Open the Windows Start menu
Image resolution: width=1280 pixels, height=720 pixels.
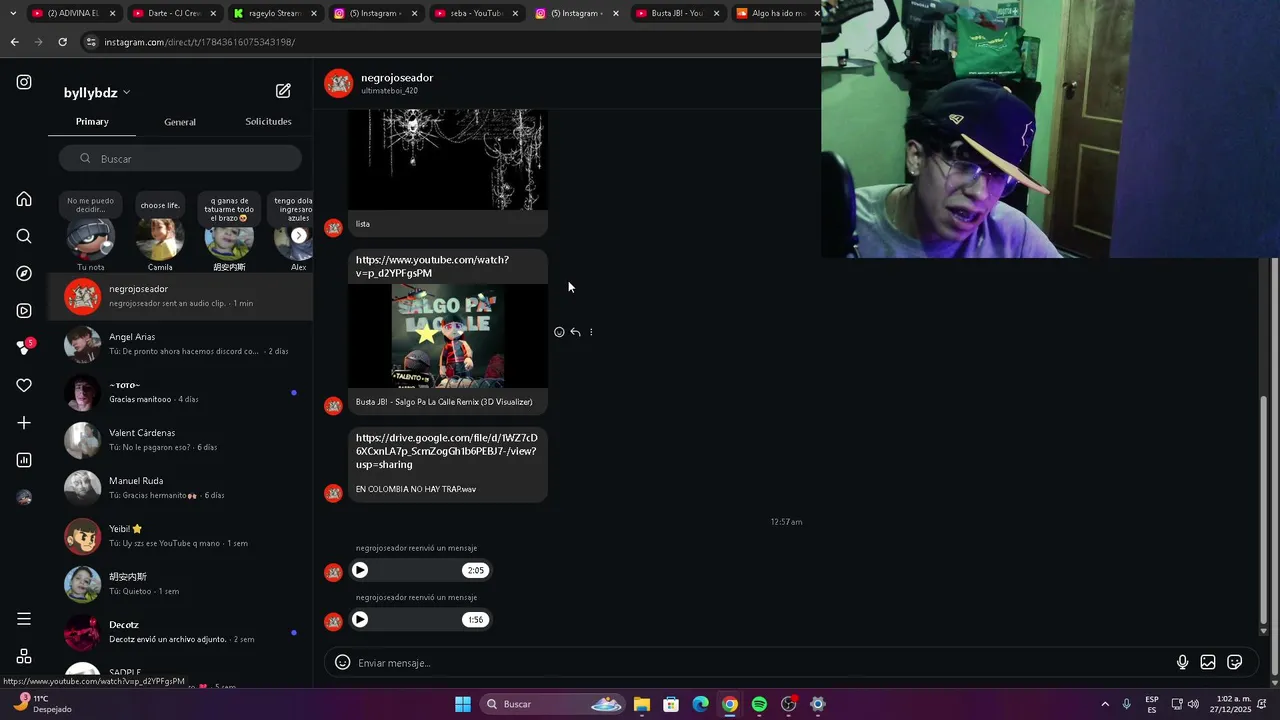click(x=463, y=704)
